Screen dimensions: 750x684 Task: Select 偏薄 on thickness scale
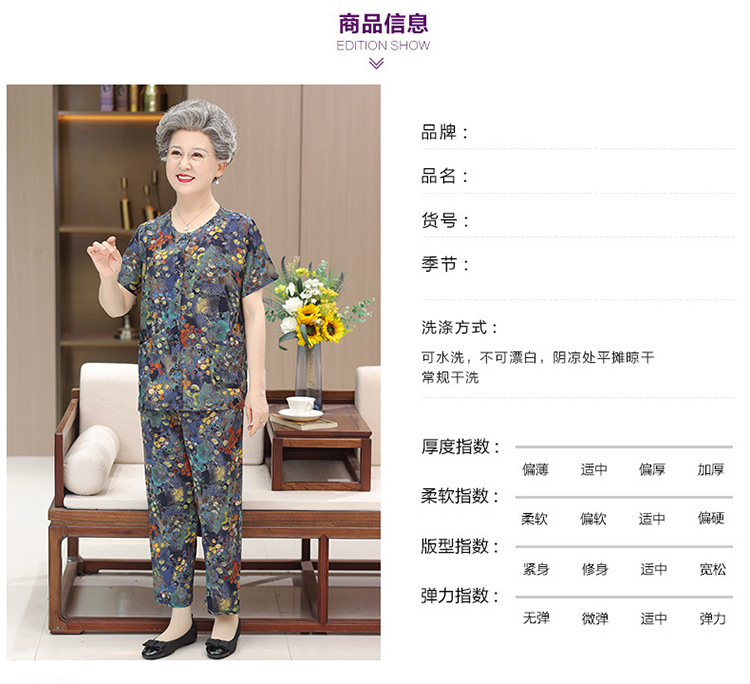coord(535,469)
